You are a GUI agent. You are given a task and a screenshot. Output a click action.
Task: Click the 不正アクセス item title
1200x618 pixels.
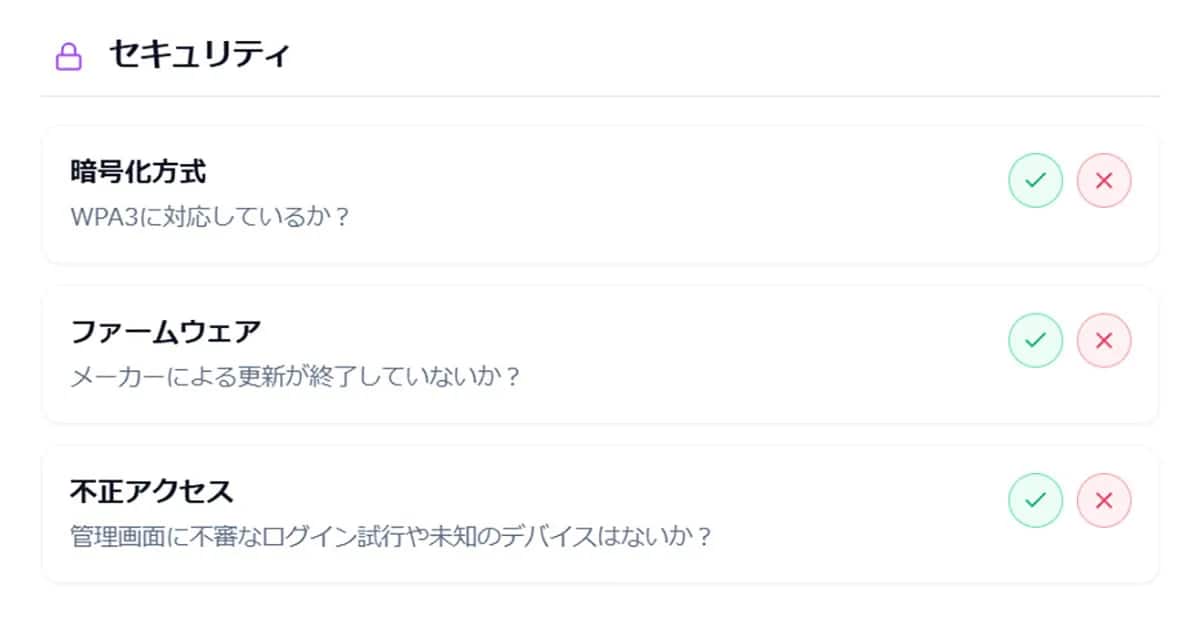coord(151,491)
